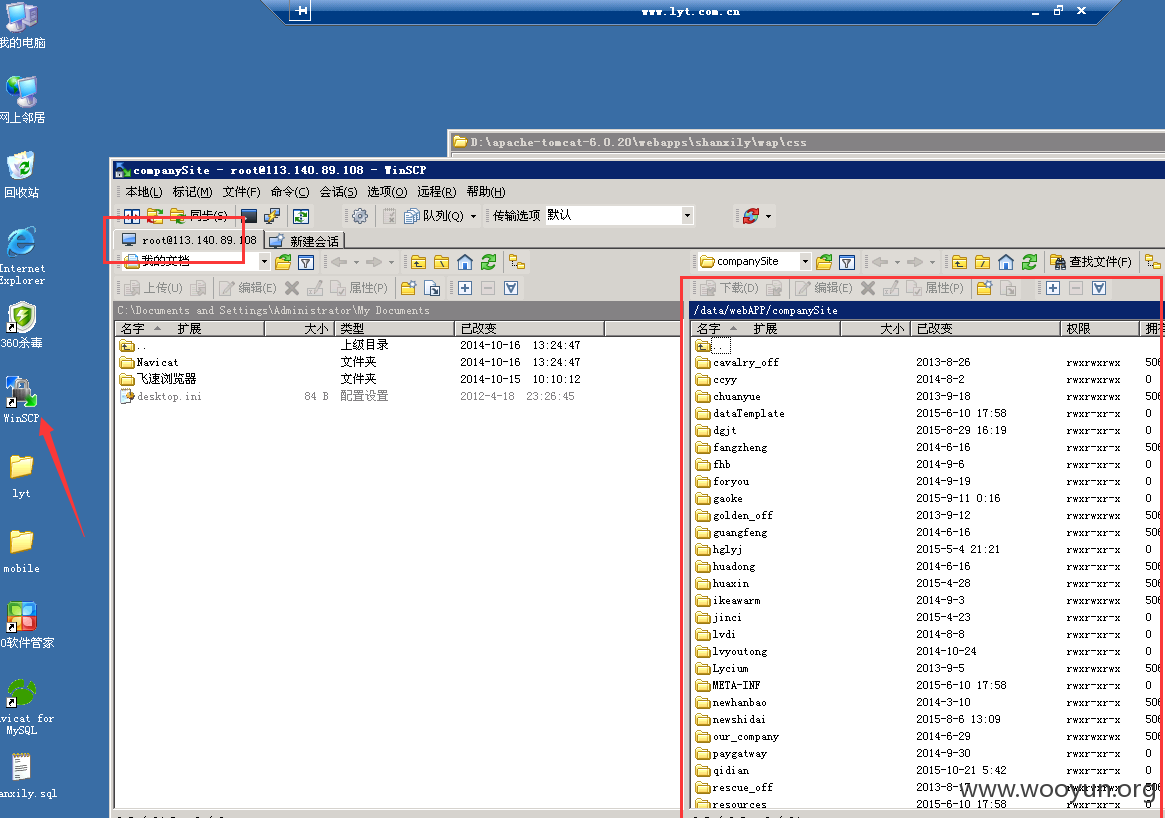Open the 命令(C) menu
This screenshot has height=818, width=1165.
290,192
